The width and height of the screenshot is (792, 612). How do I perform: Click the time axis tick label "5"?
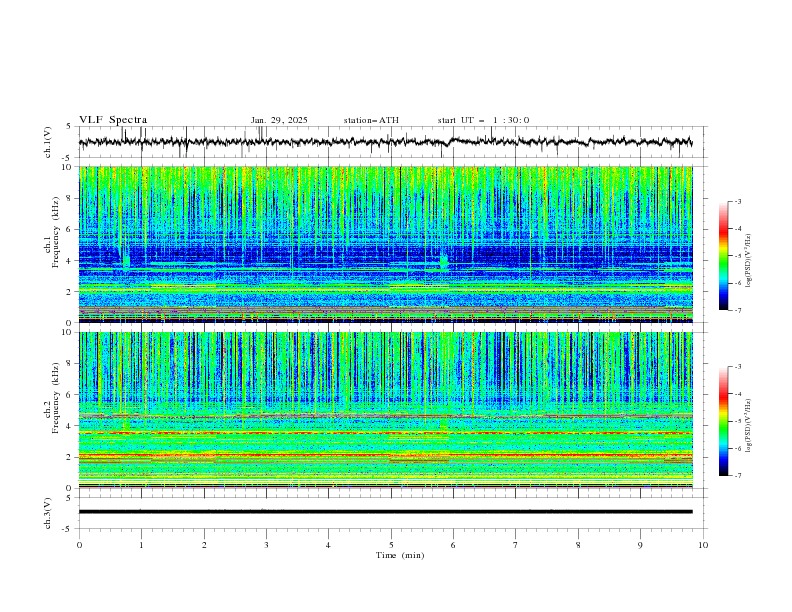[x=391, y=545]
